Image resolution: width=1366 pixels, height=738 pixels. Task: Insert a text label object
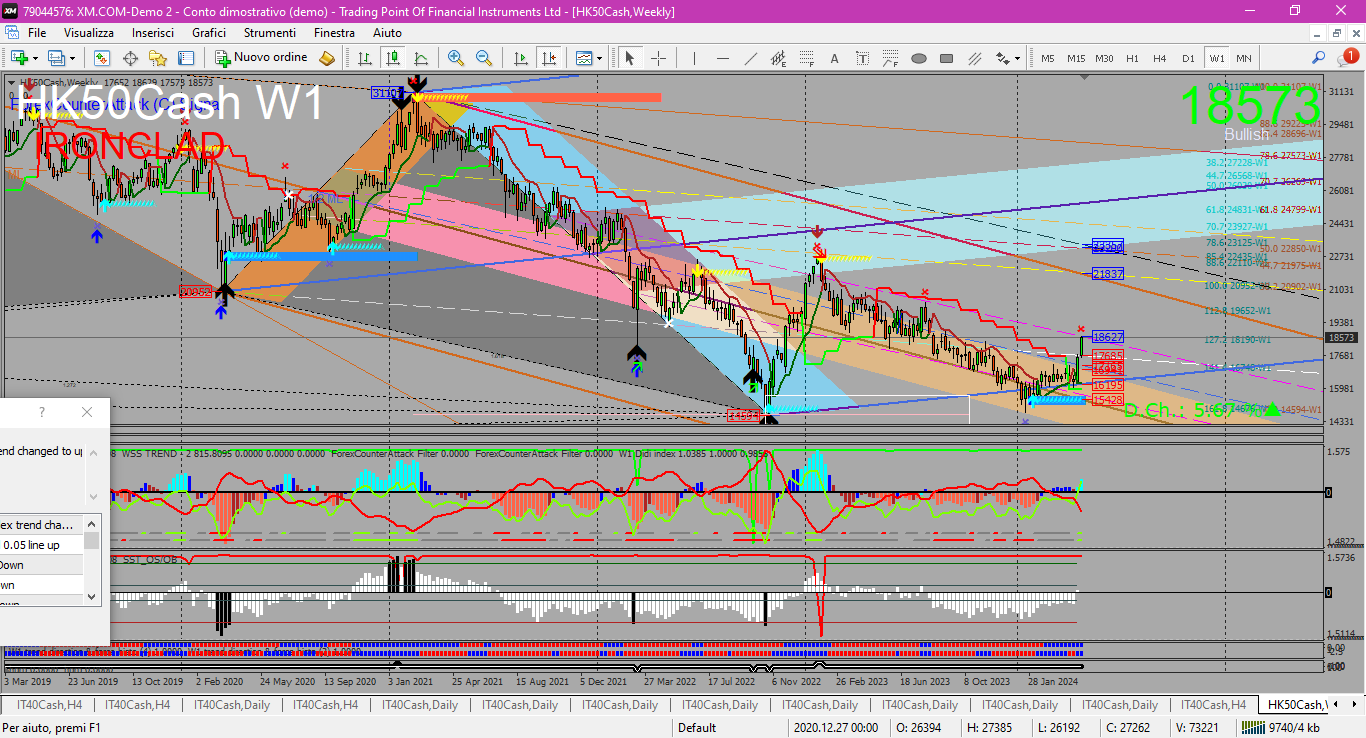[x=863, y=58]
